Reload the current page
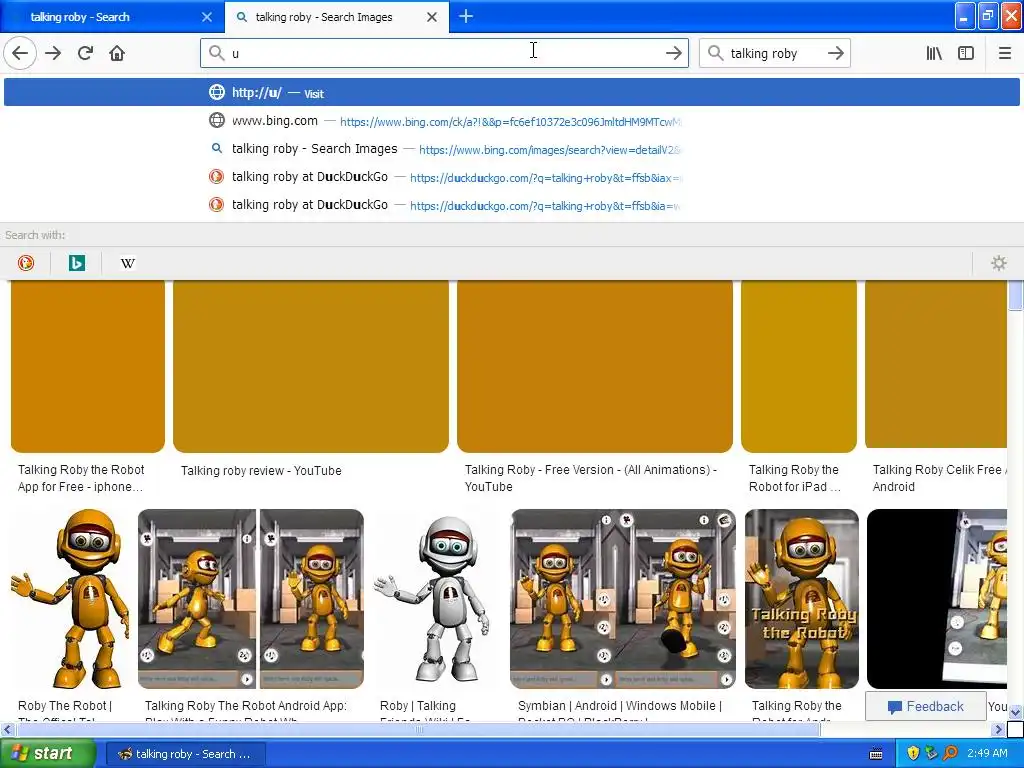1024x768 pixels. pos(85,53)
